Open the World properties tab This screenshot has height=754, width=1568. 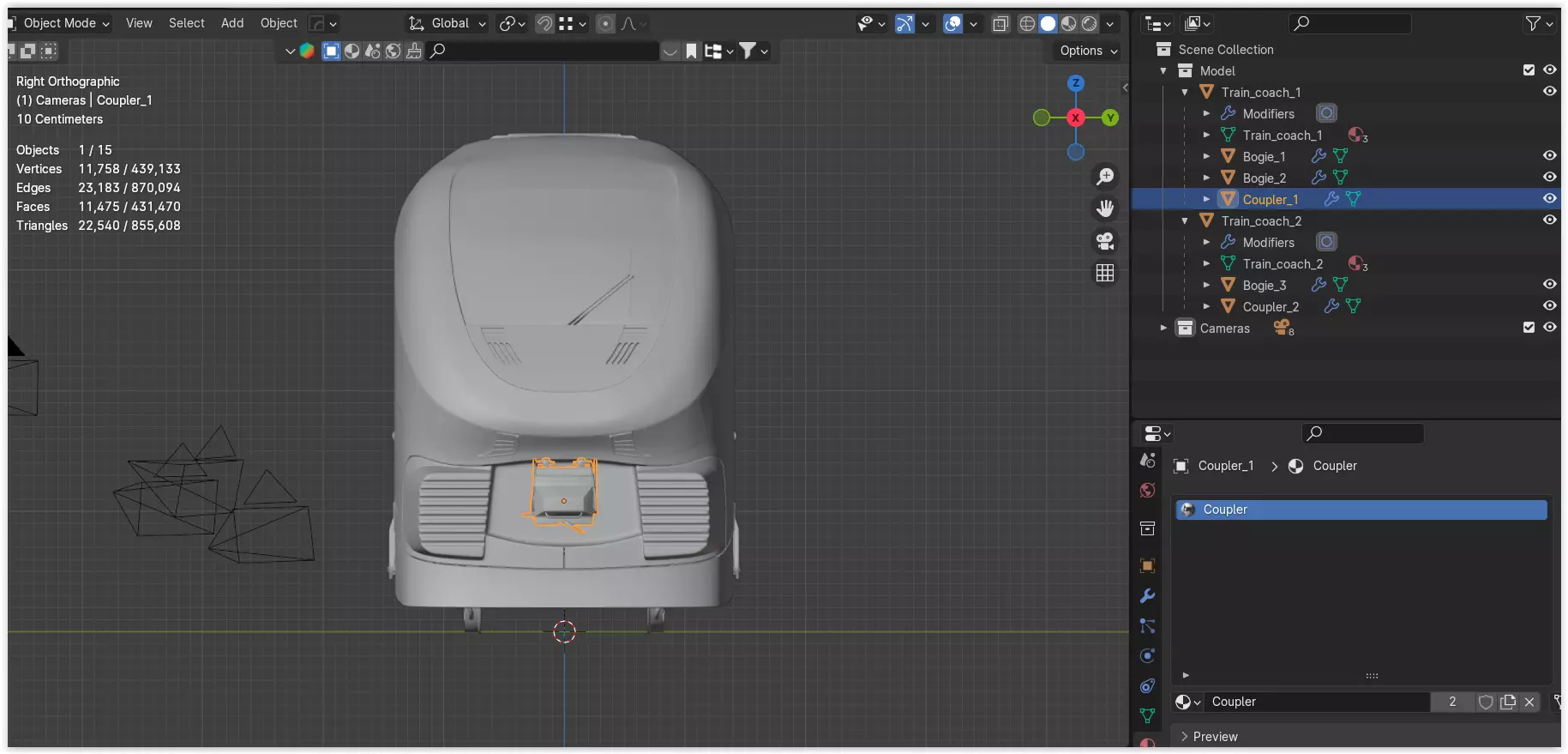pos(1148,490)
